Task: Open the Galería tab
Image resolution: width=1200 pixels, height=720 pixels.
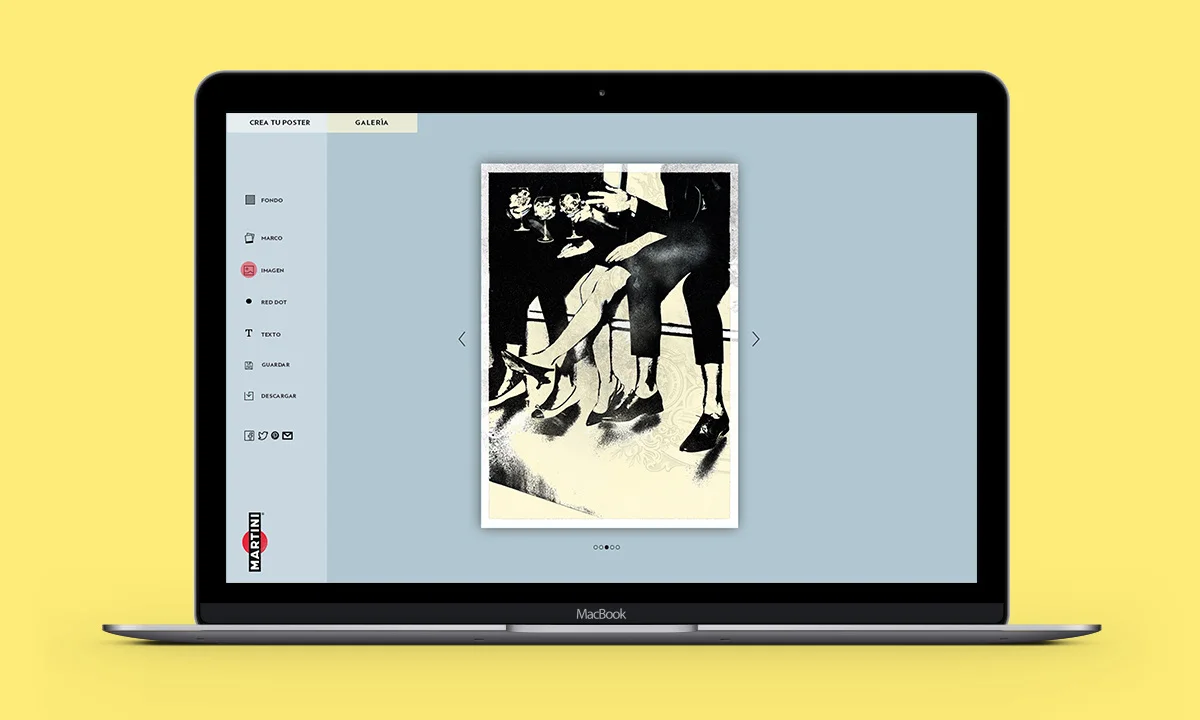Action: point(372,123)
